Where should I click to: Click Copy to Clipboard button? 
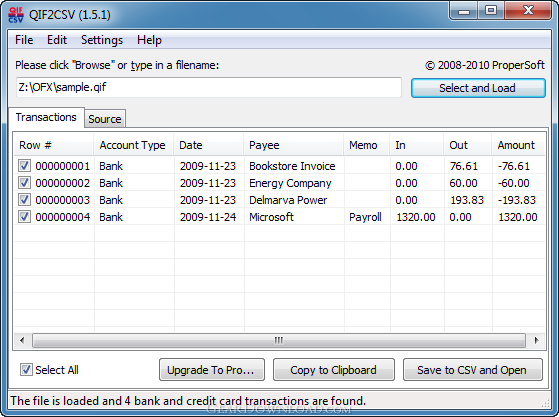[x=333, y=370]
